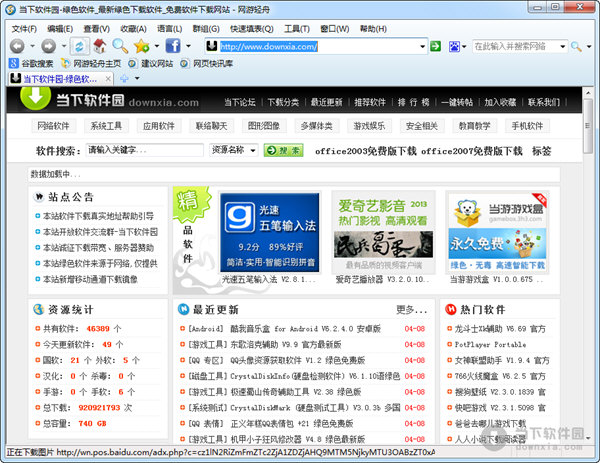Open the address bar URL dropdown
Image resolution: width=600 pixels, height=463 pixels.
422,47
